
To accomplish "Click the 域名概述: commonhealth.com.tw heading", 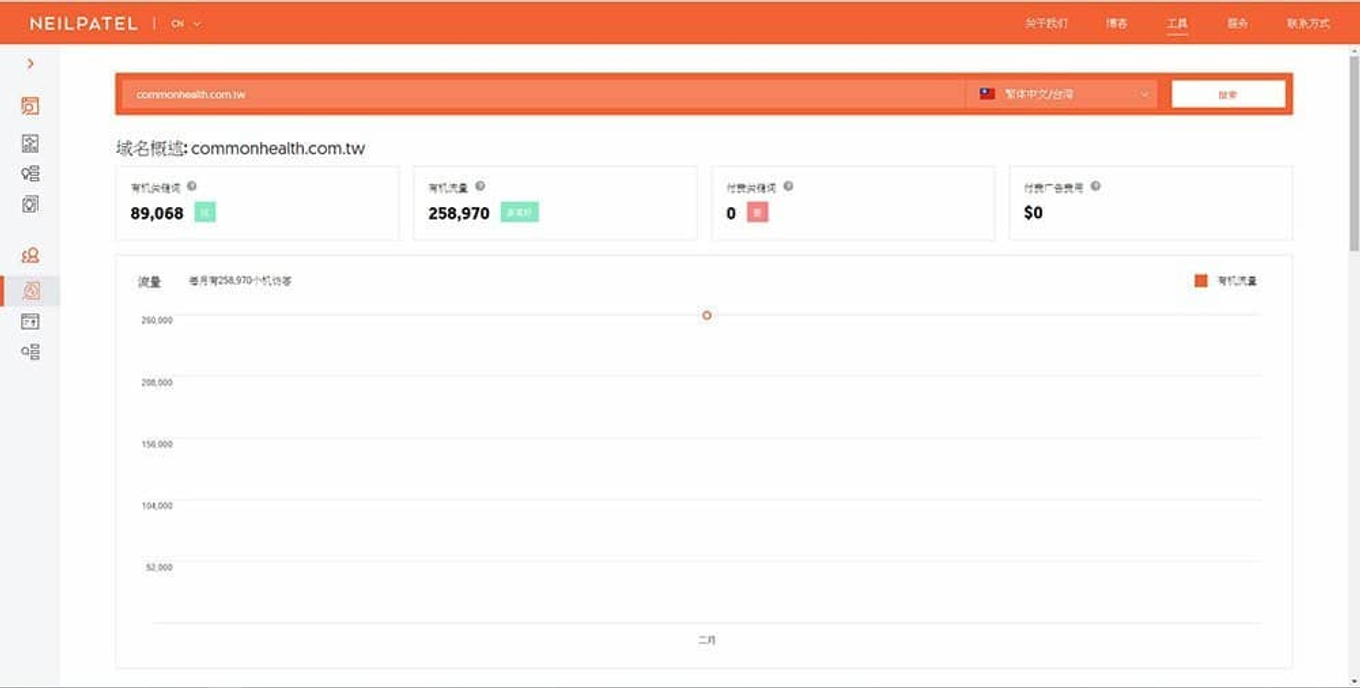I will (240, 149).
